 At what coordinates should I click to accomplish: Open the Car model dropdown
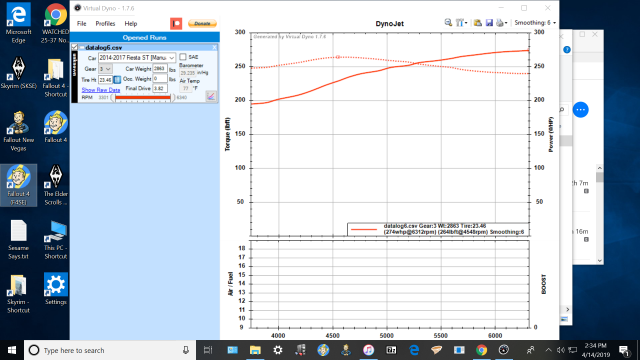point(137,58)
